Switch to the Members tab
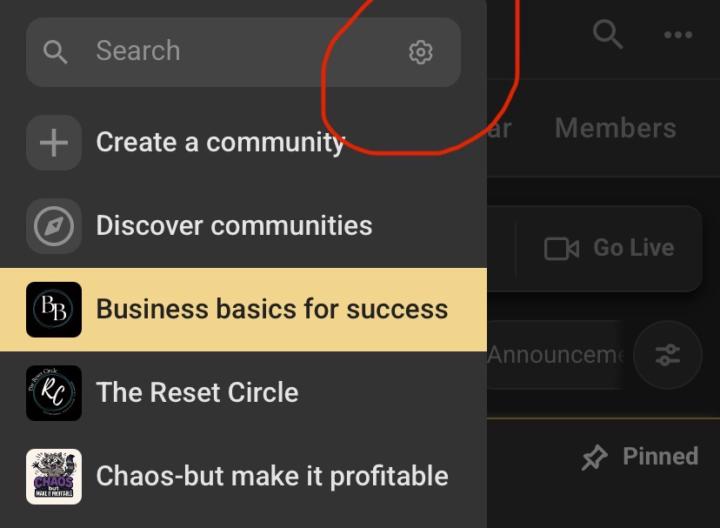720x528 pixels. [x=615, y=128]
